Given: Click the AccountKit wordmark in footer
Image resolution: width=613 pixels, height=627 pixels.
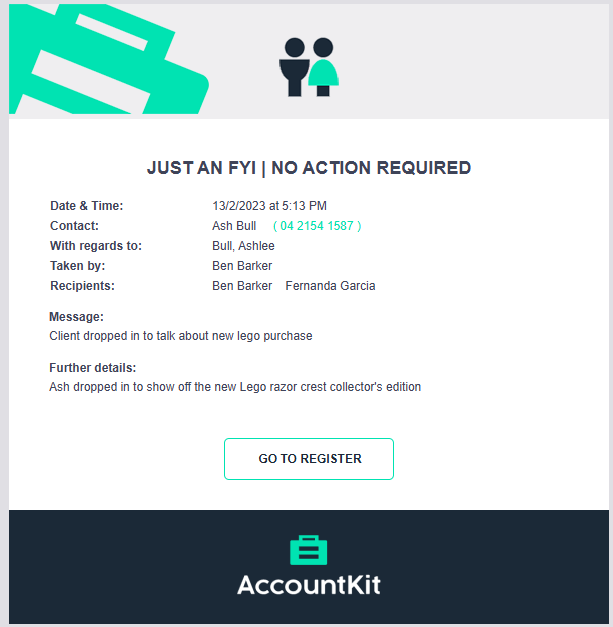Looking at the screenshot, I should coord(309,585).
